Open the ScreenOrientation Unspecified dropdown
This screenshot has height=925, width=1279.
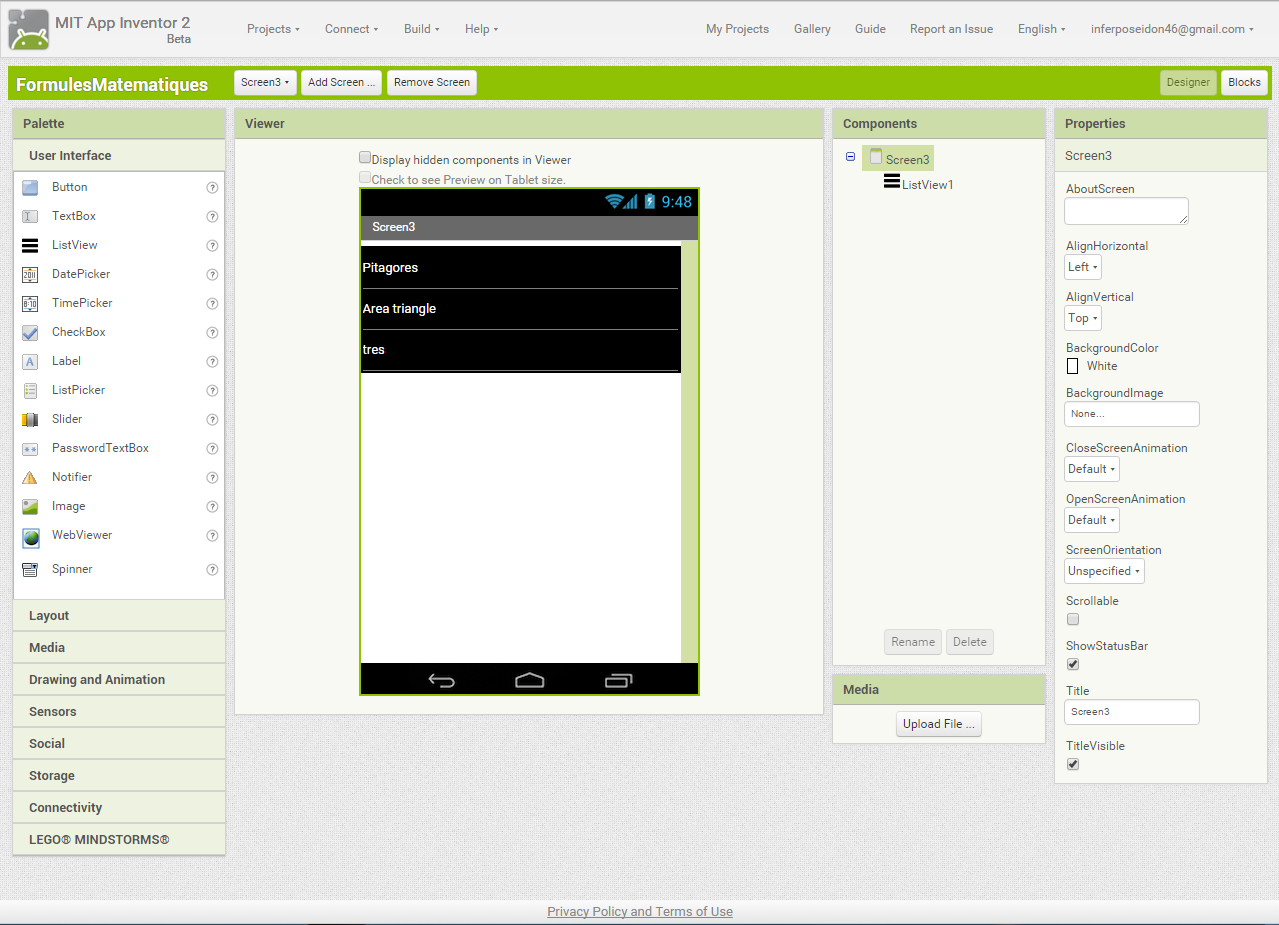(1104, 571)
